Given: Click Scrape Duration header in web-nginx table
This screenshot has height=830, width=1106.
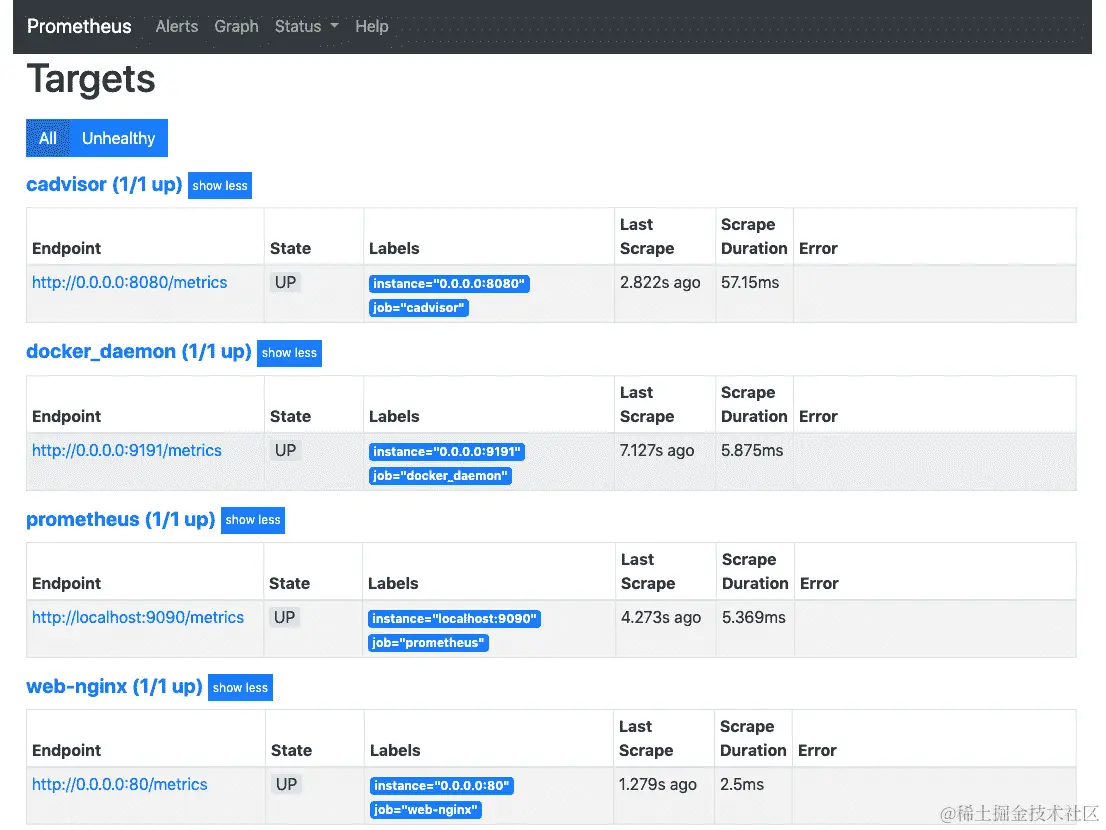Looking at the screenshot, I should [x=753, y=738].
